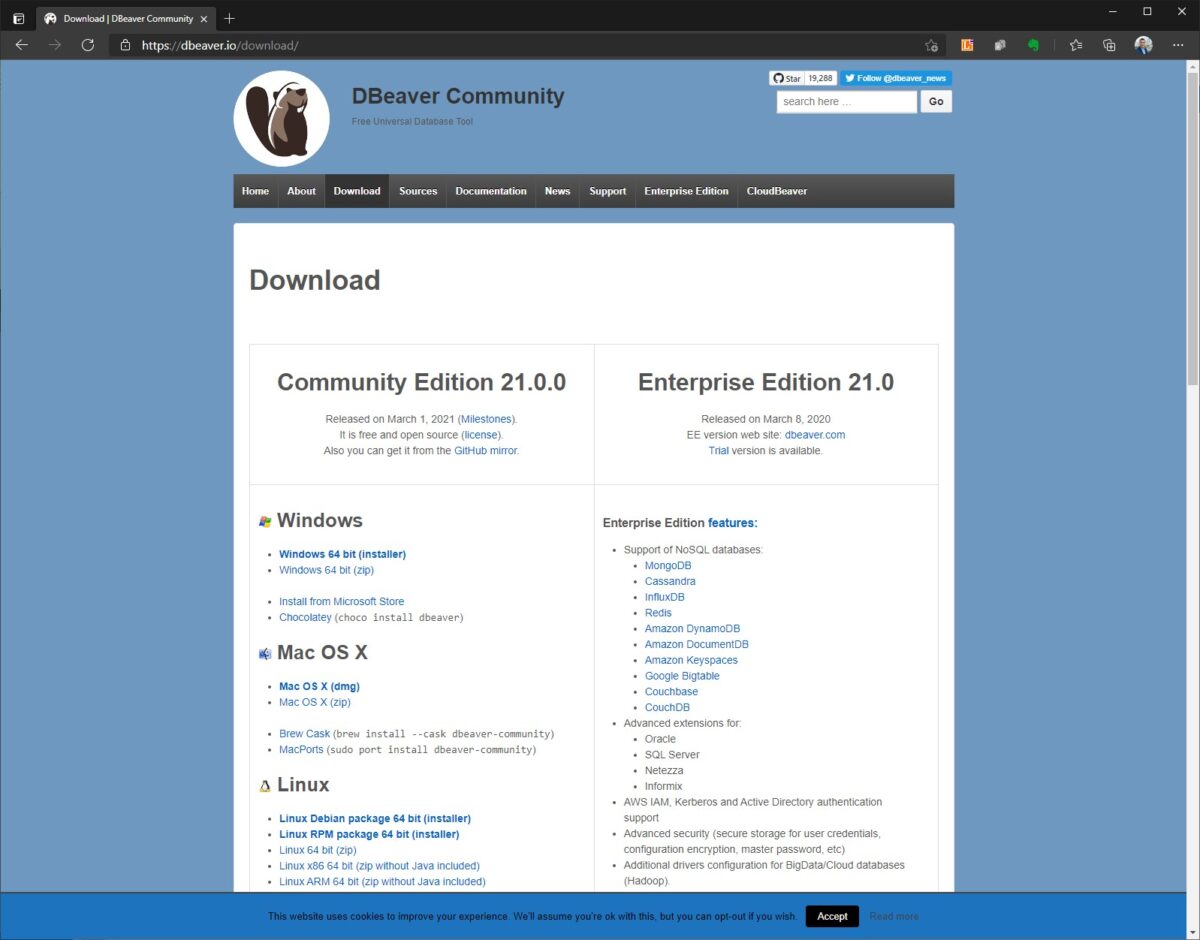This screenshot has width=1200, height=940.
Task: Click the browser profile avatar
Action: [x=1143, y=45]
